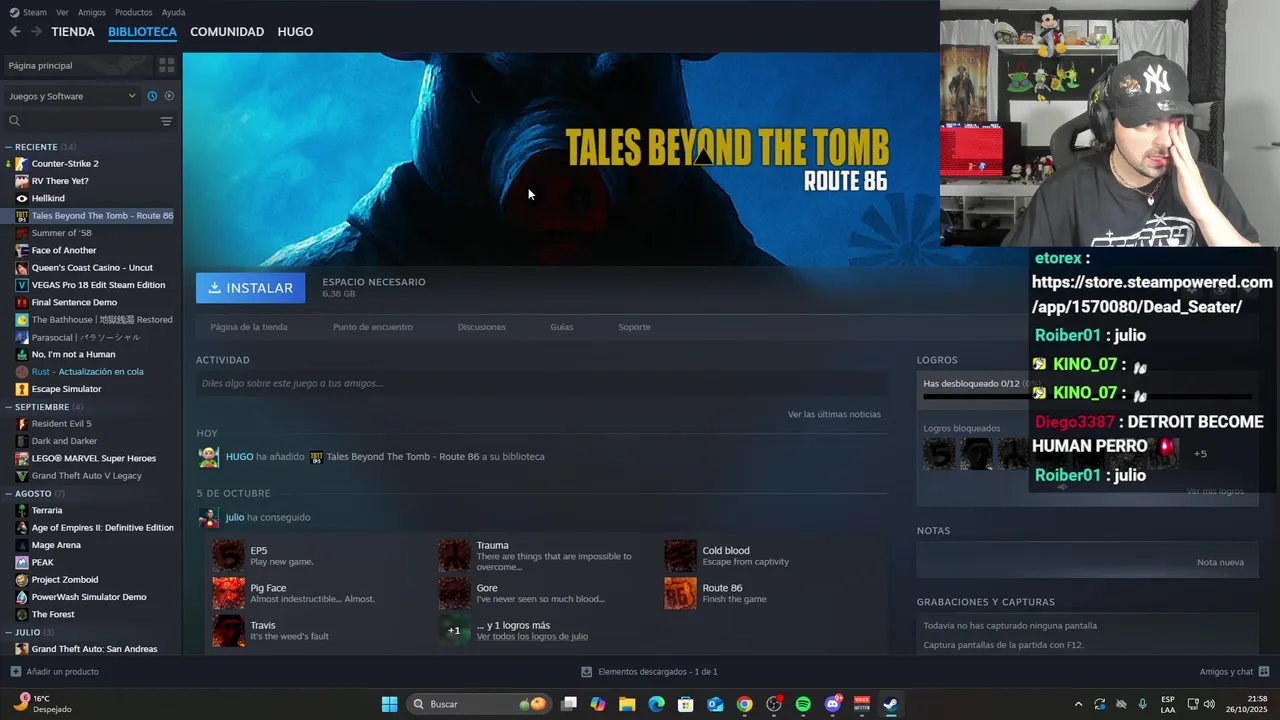1280x720 pixels.
Task: Collapse the SEPTIEMBRE section
Action: 9,407
